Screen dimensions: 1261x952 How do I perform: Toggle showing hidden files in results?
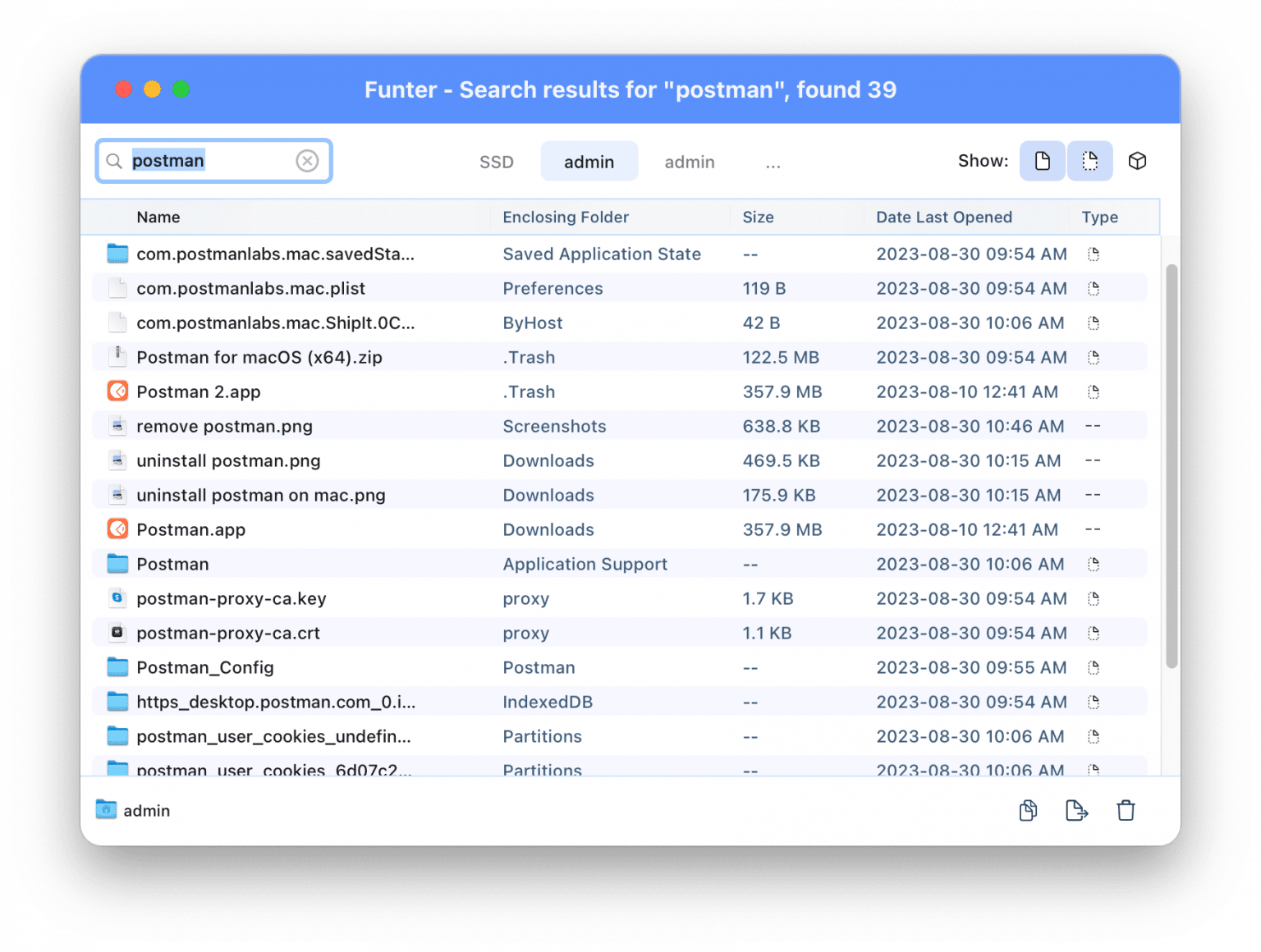click(1089, 161)
